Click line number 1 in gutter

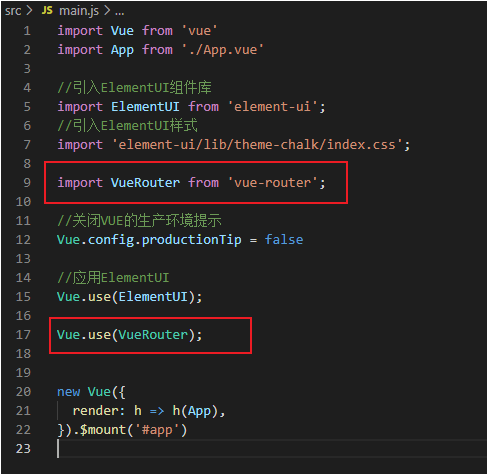click(x=27, y=31)
